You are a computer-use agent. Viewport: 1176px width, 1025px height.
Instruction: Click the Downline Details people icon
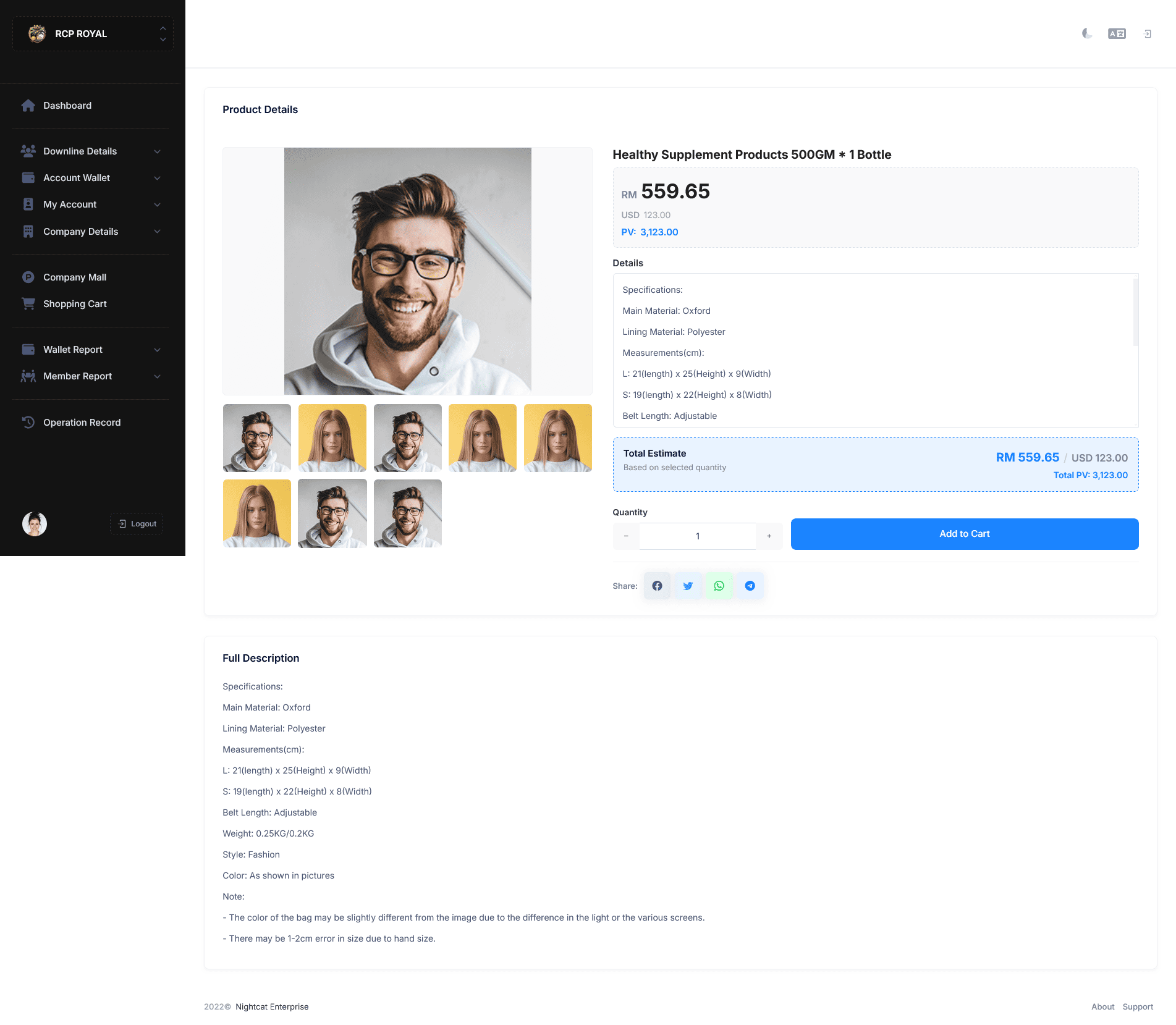(28, 151)
